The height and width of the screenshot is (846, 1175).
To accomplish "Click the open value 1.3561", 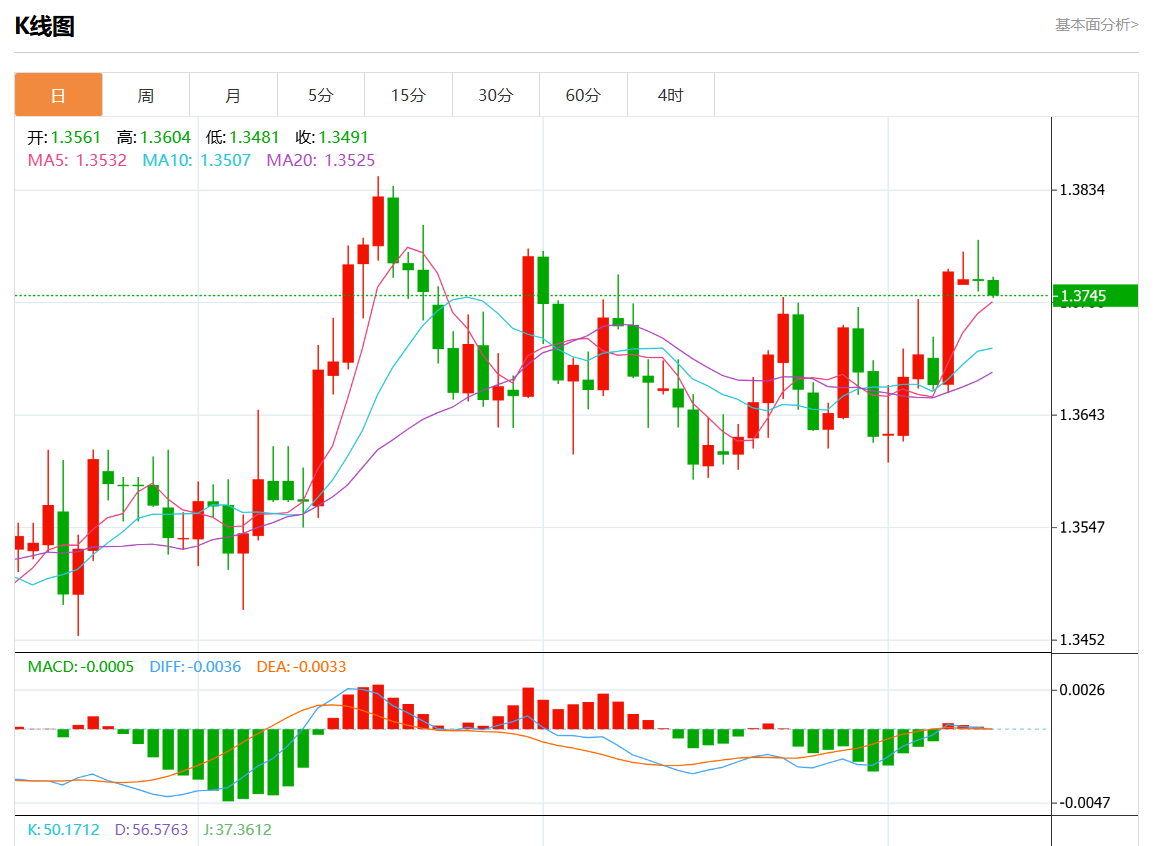I will pyautogui.click(x=76, y=137).
